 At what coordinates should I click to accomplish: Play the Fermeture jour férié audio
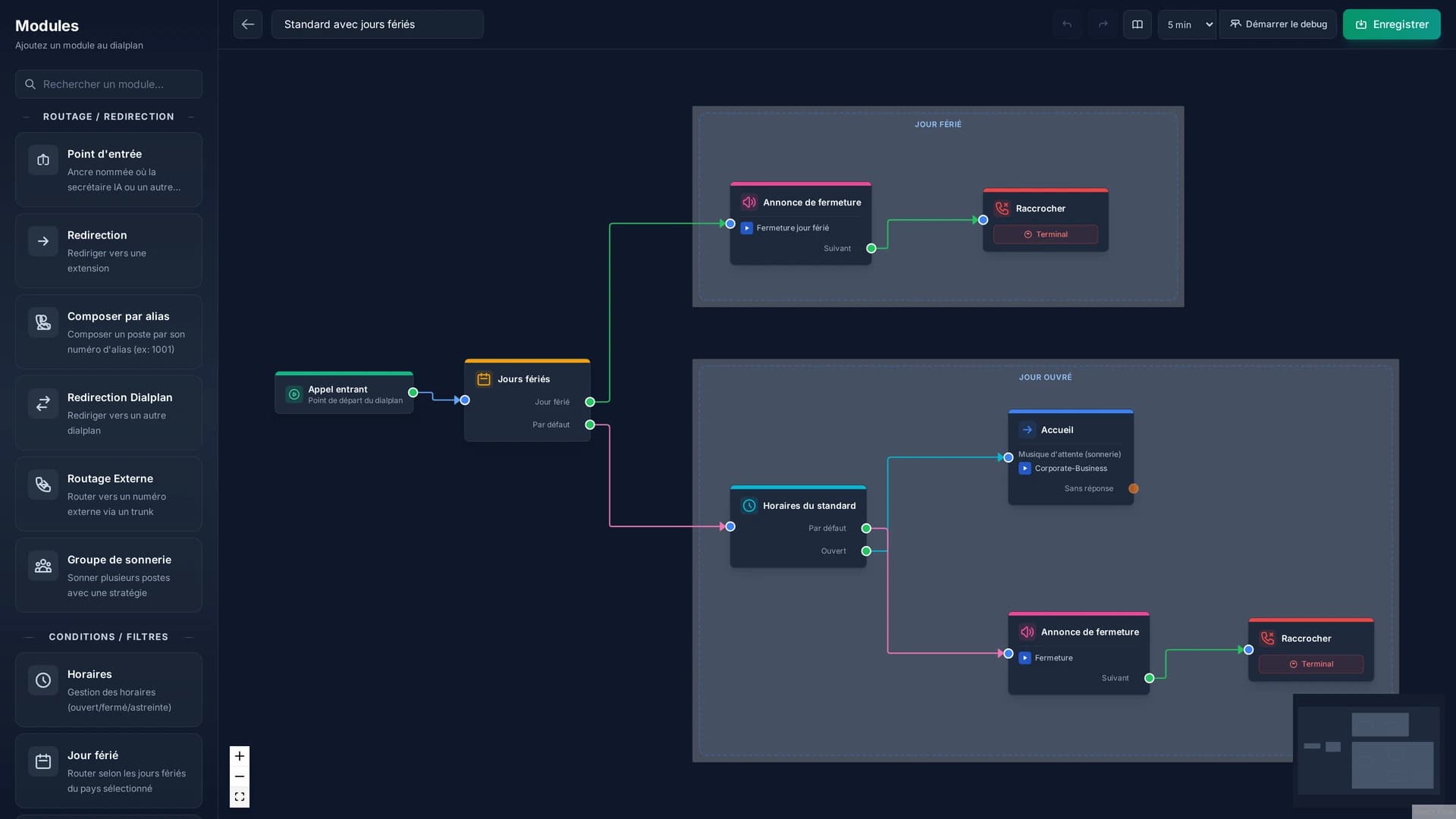747,228
